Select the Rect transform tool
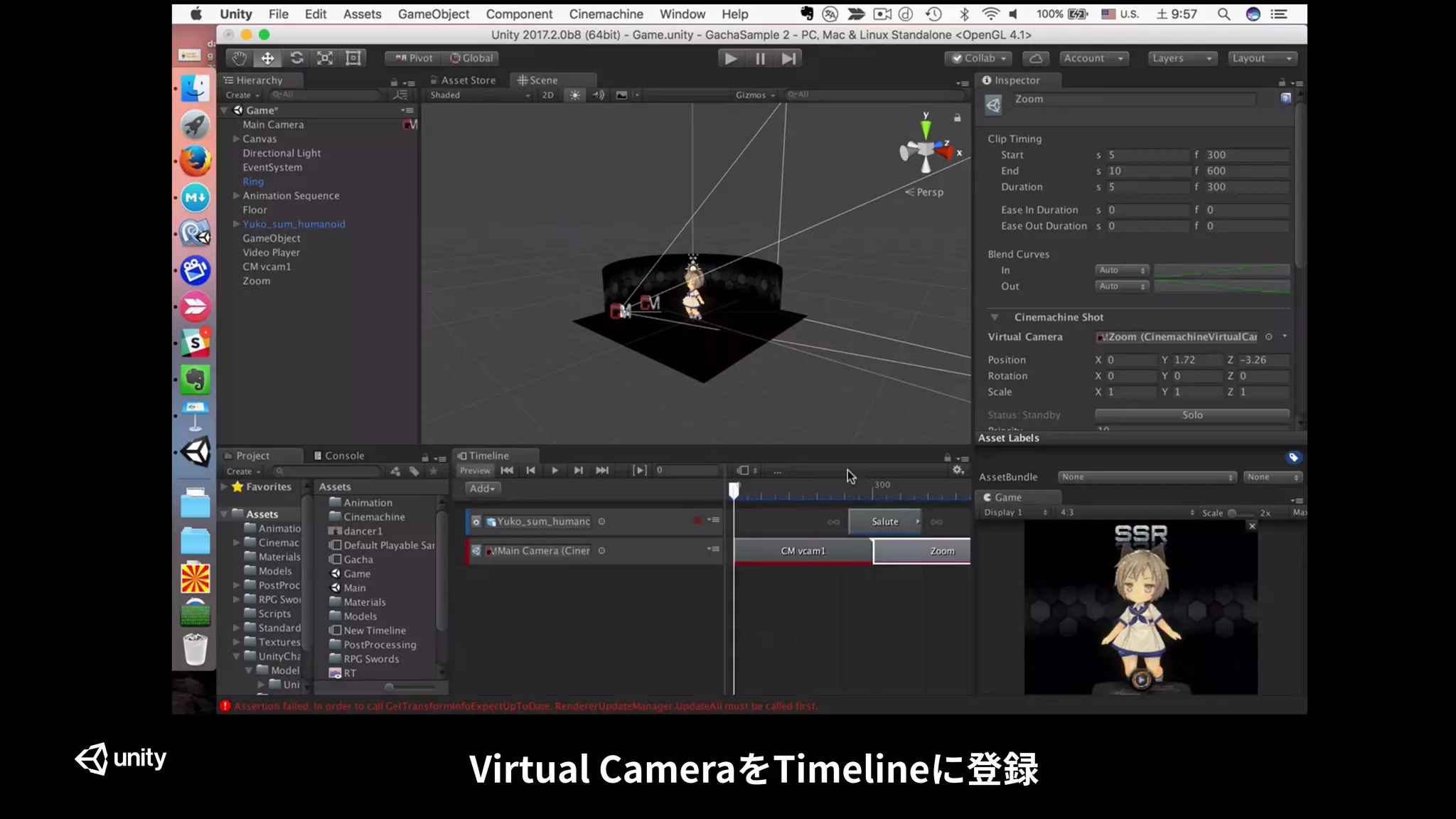 pyautogui.click(x=353, y=58)
